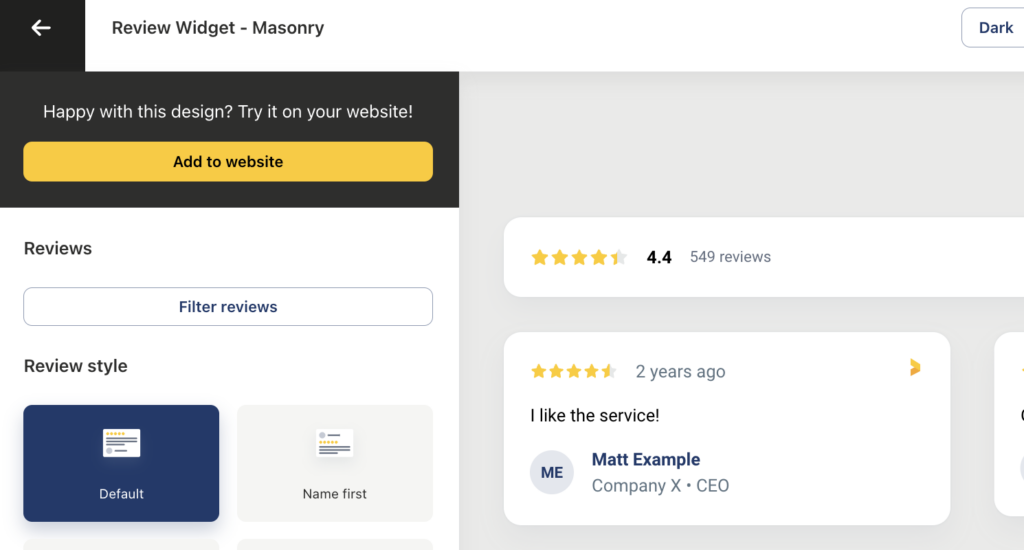Click the Company X CEO subtitle

(x=660, y=485)
